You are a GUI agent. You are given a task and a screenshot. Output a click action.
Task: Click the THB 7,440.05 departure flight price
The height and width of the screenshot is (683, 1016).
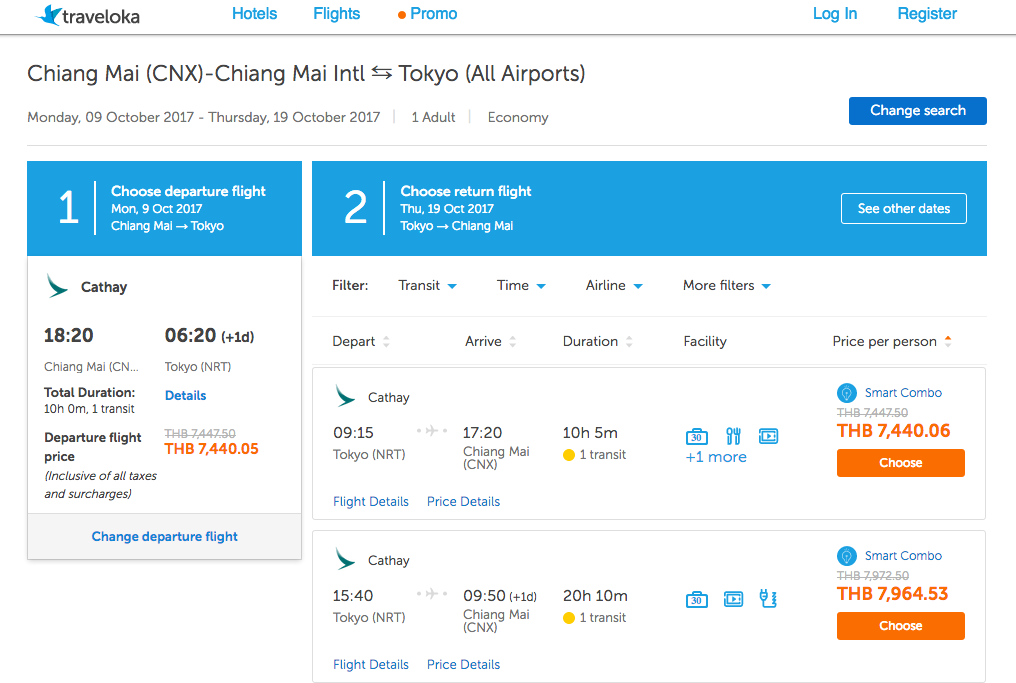tap(211, 449)
